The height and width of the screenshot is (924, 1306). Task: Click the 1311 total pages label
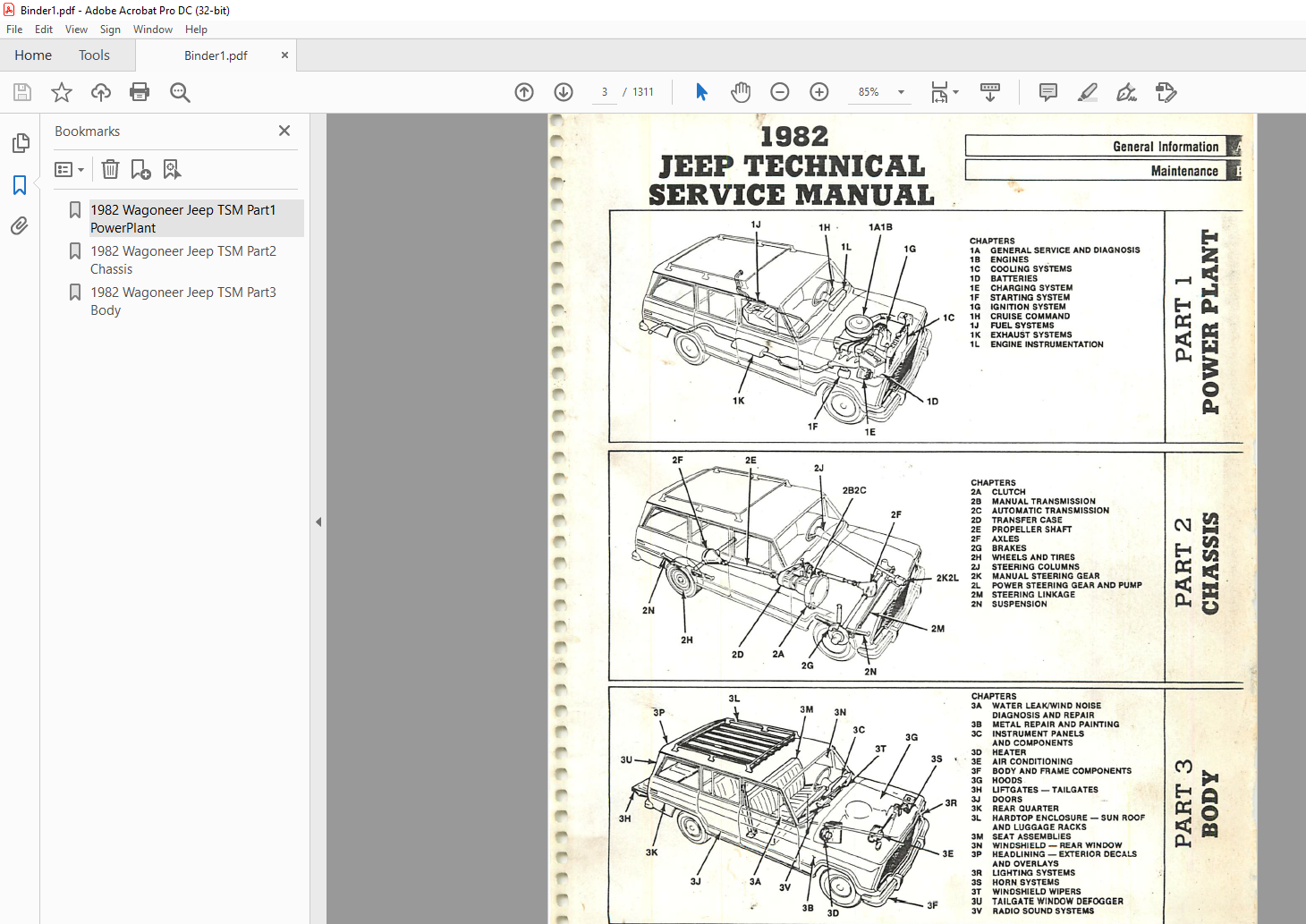coord(643,92)
